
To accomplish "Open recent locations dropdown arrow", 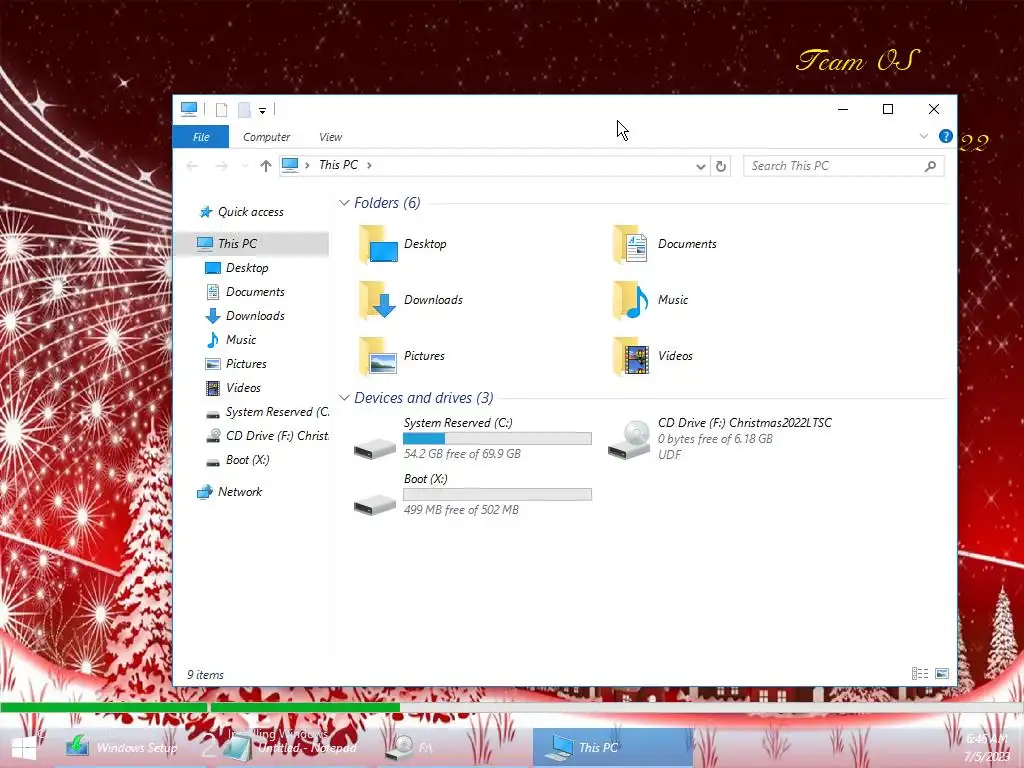I will pyautogui.click(x=245, y=166).
